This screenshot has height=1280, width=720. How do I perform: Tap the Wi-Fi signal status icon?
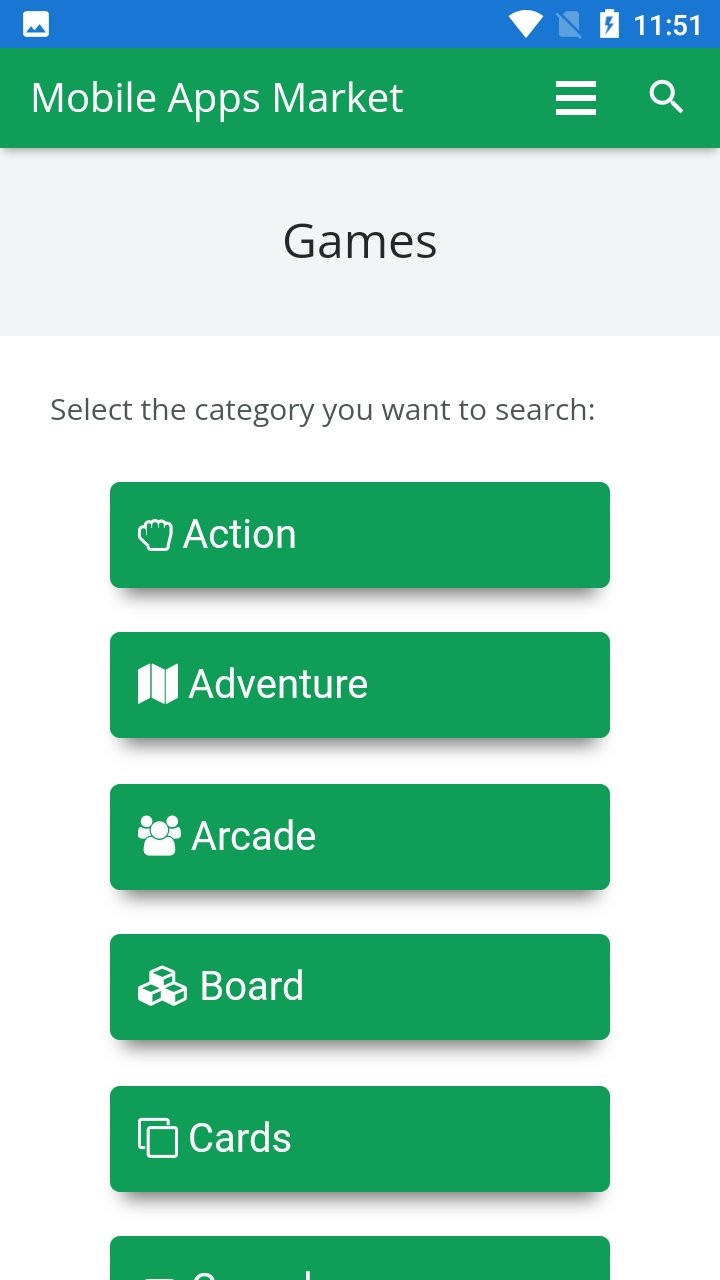(525, 24)
